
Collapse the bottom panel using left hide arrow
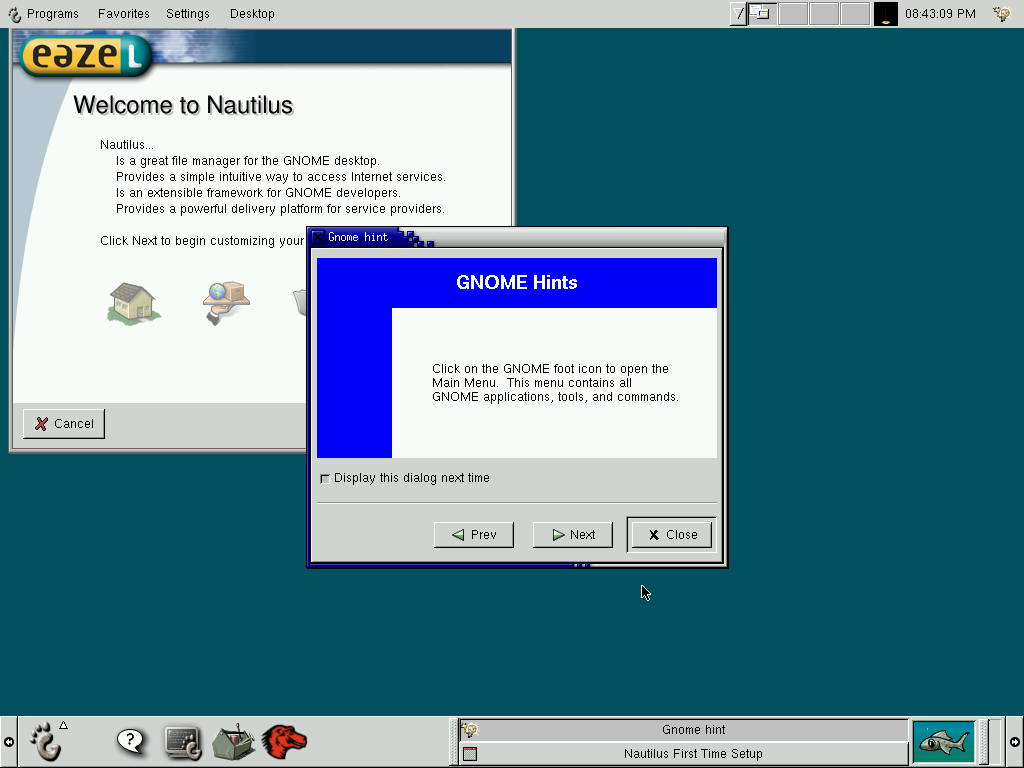tap(8, 742)
